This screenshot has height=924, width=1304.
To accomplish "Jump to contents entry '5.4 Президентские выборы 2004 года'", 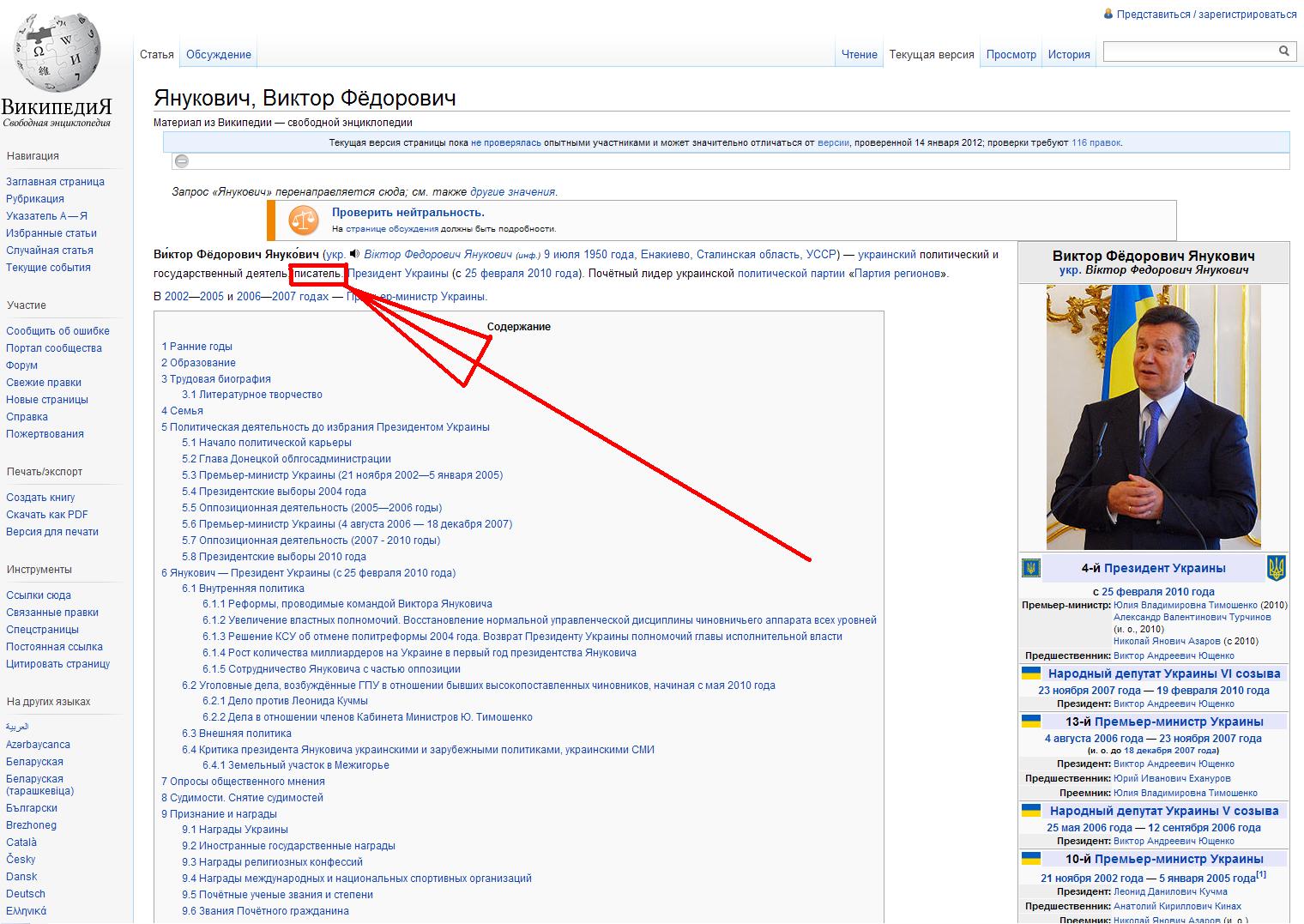I will pos(274,492).
